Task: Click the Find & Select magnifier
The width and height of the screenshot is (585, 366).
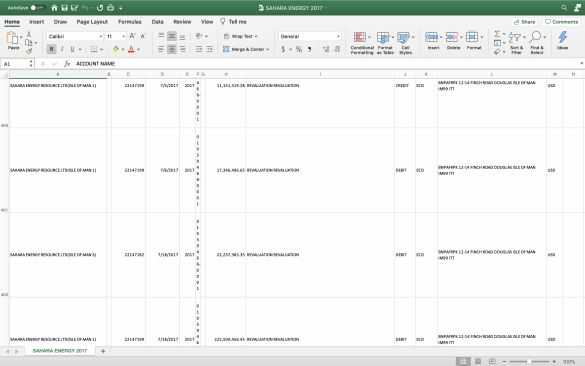Action: click(535, 37)
